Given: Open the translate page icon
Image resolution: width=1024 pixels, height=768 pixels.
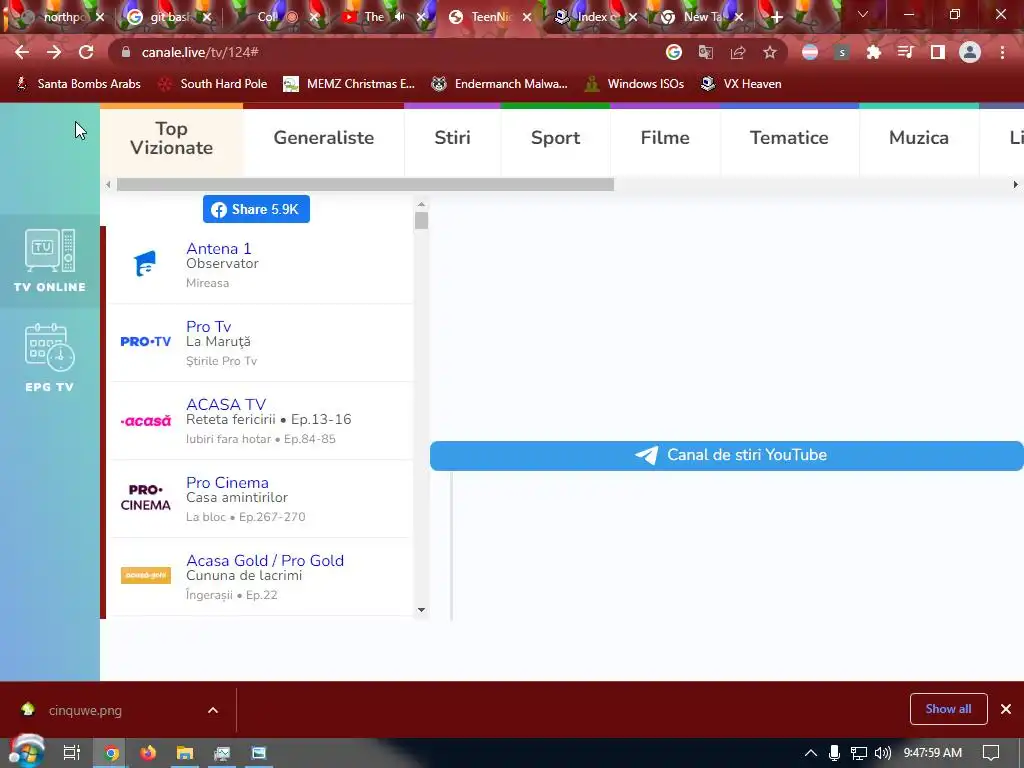Looking at the screenshot, I should (706, 52).
